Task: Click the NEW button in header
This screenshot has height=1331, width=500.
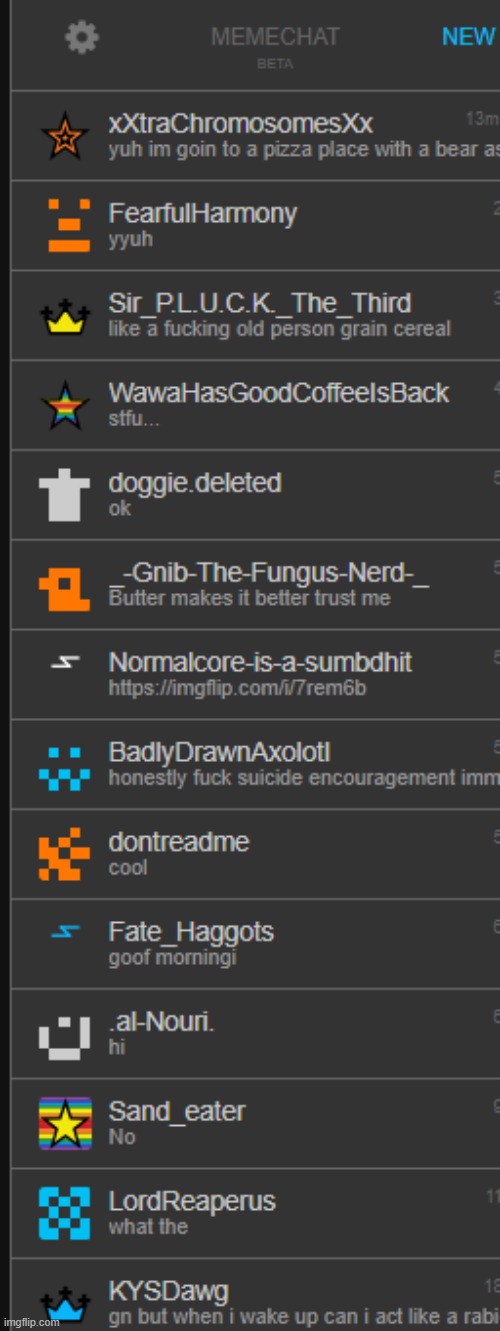Action: (469, 37)
